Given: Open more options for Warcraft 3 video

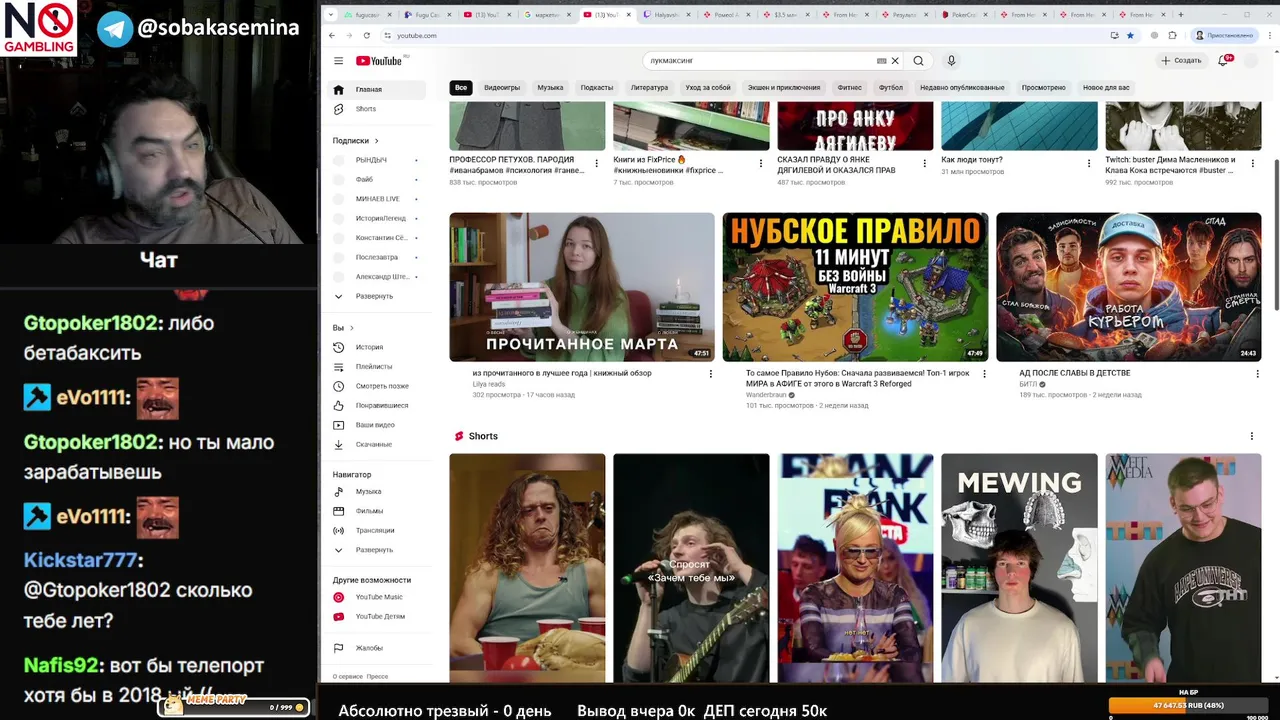Looking at the screenshot, I should pyautogui.click(x=984, y=374).
